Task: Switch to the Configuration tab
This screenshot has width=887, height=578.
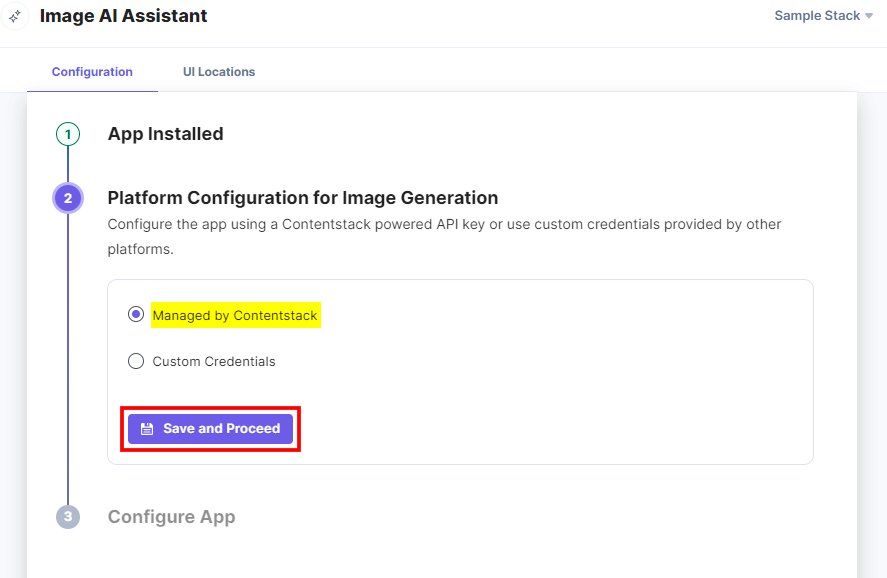Action: tap(92, 72)
